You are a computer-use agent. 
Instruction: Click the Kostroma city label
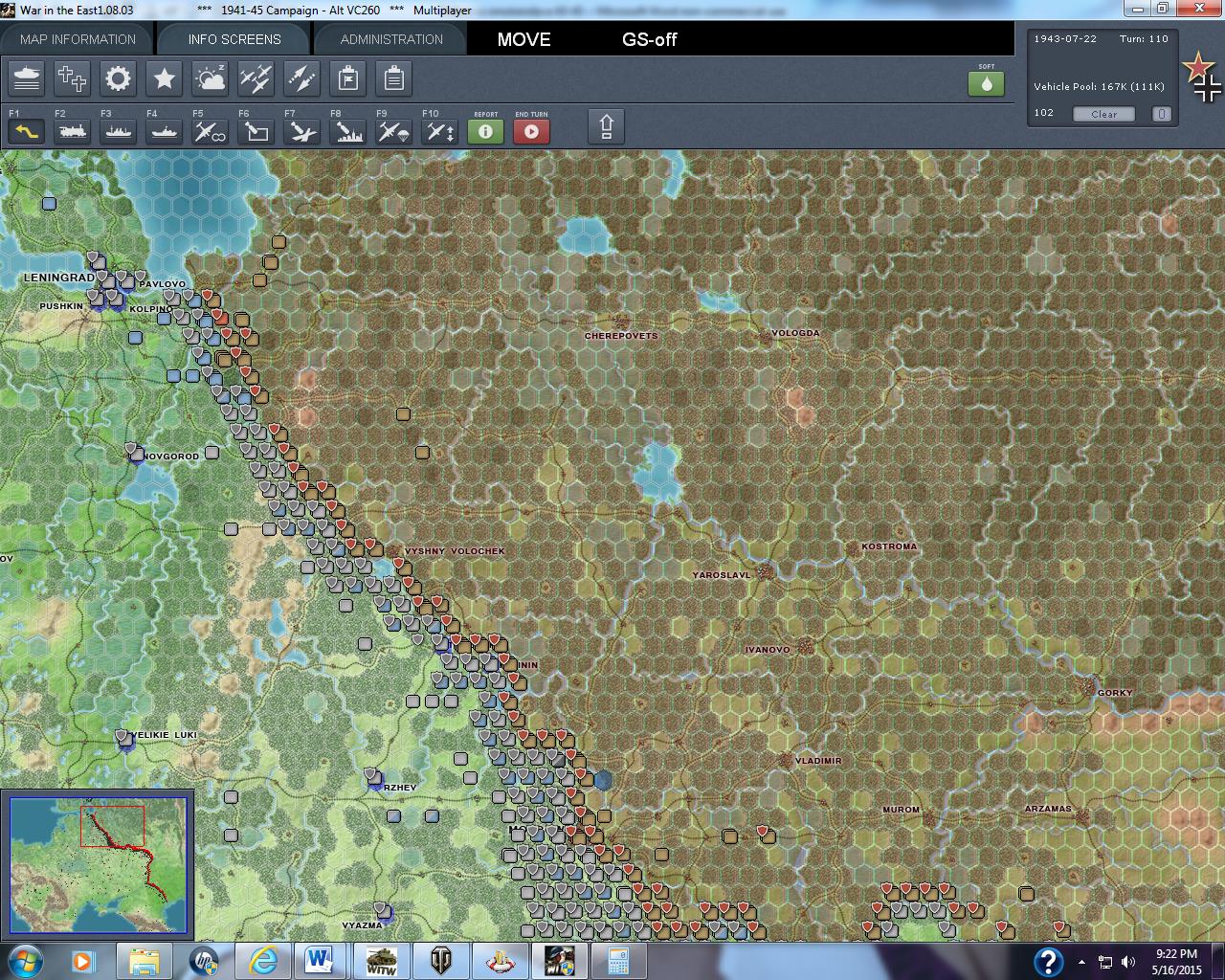(889, 546)
